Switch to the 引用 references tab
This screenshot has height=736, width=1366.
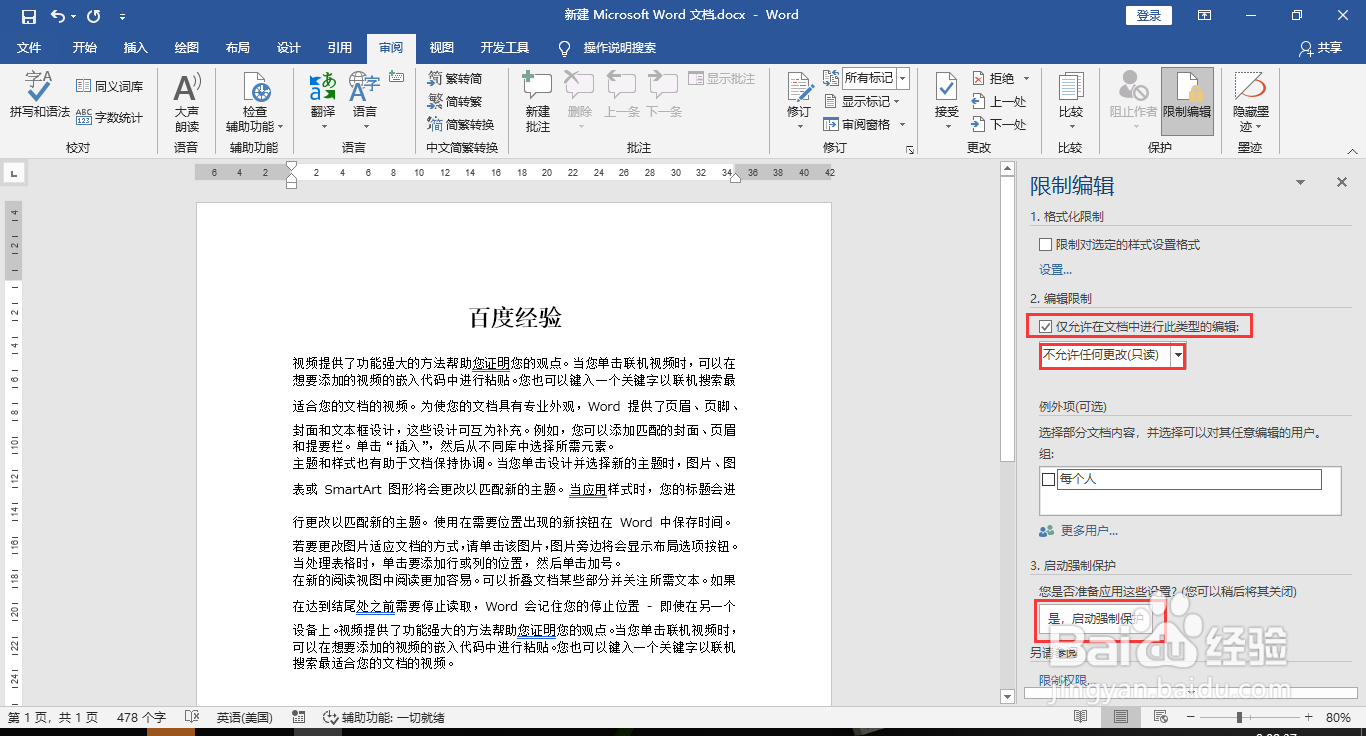(340, 47)
